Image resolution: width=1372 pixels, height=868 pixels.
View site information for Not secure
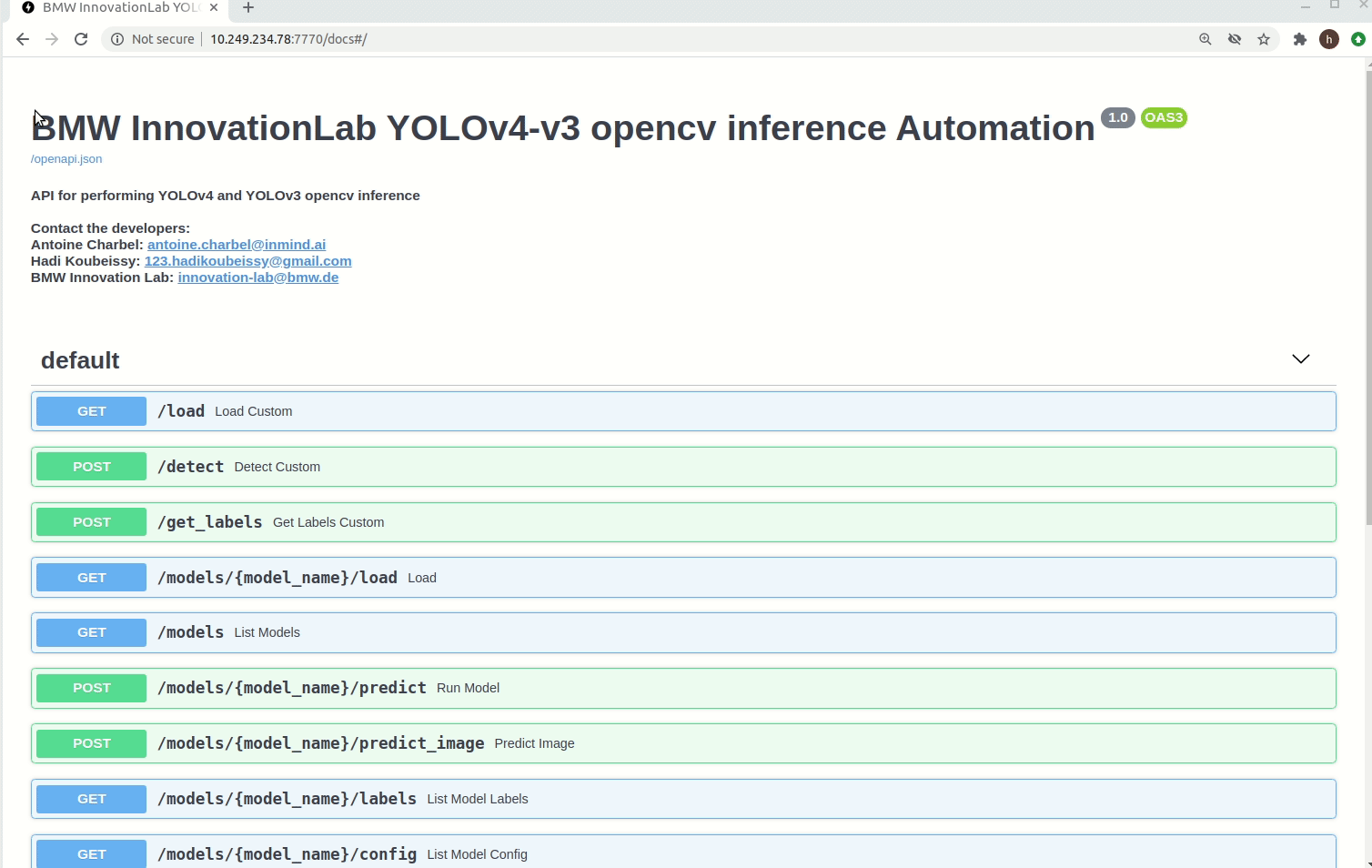click(153, 39)
